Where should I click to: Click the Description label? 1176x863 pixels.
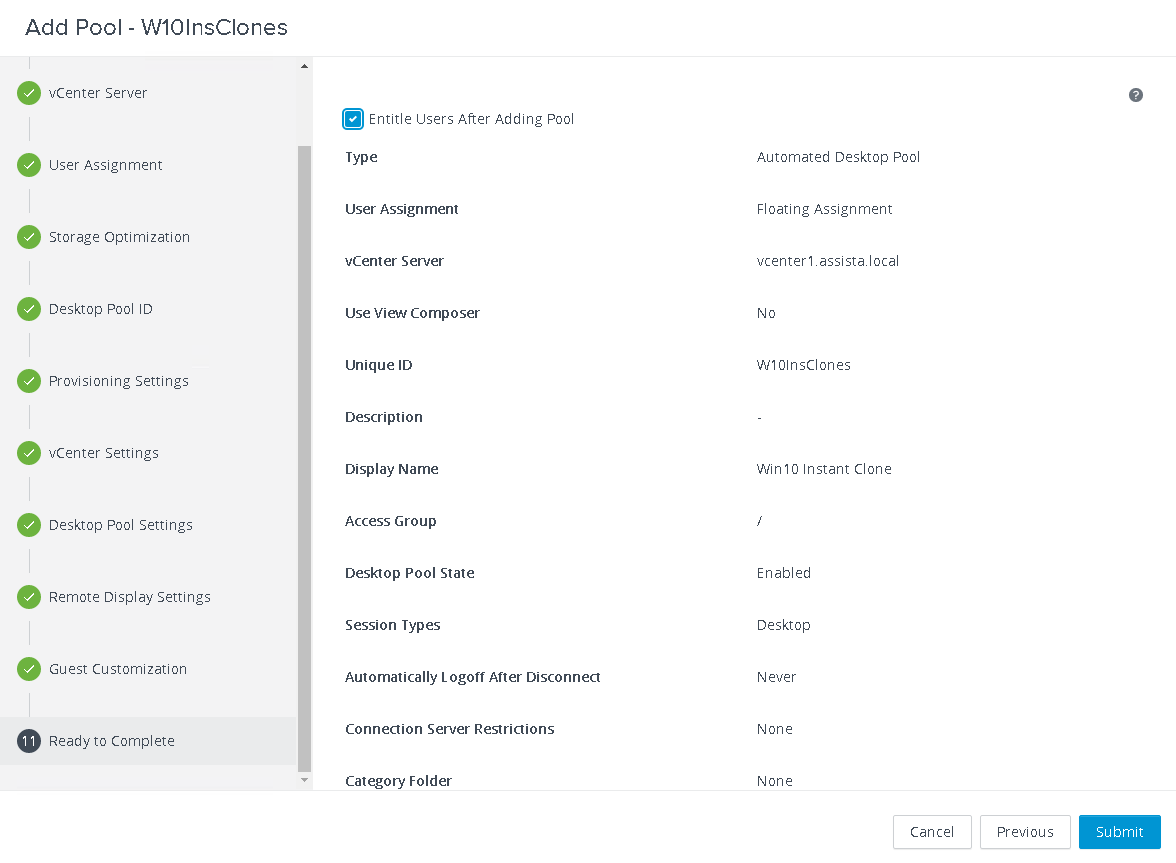pyautogui.click(x=383, y=417)
